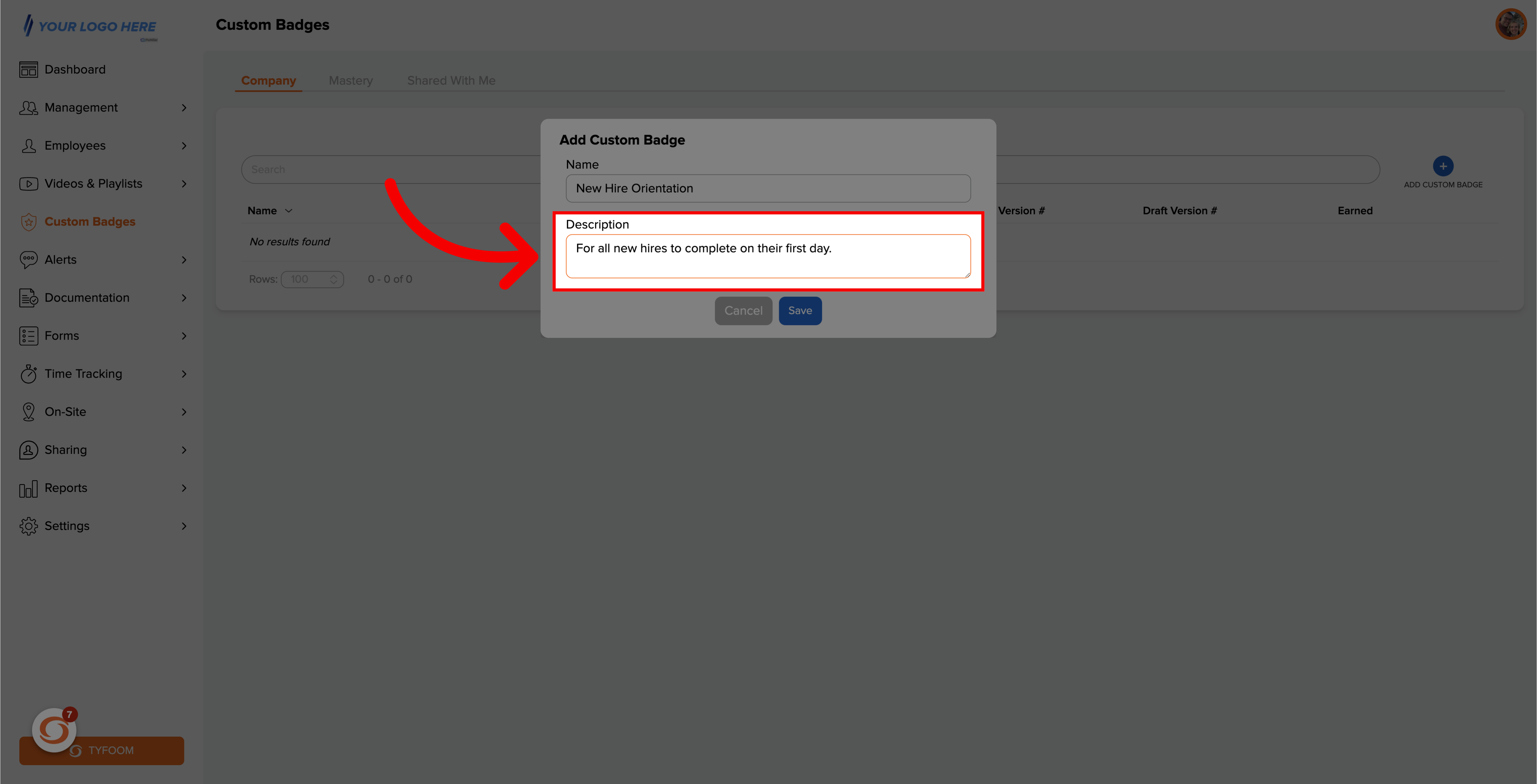Click the blue plus Add Custom Badge icon
Screen dimensions: 1537x784
coord(1443,166)
